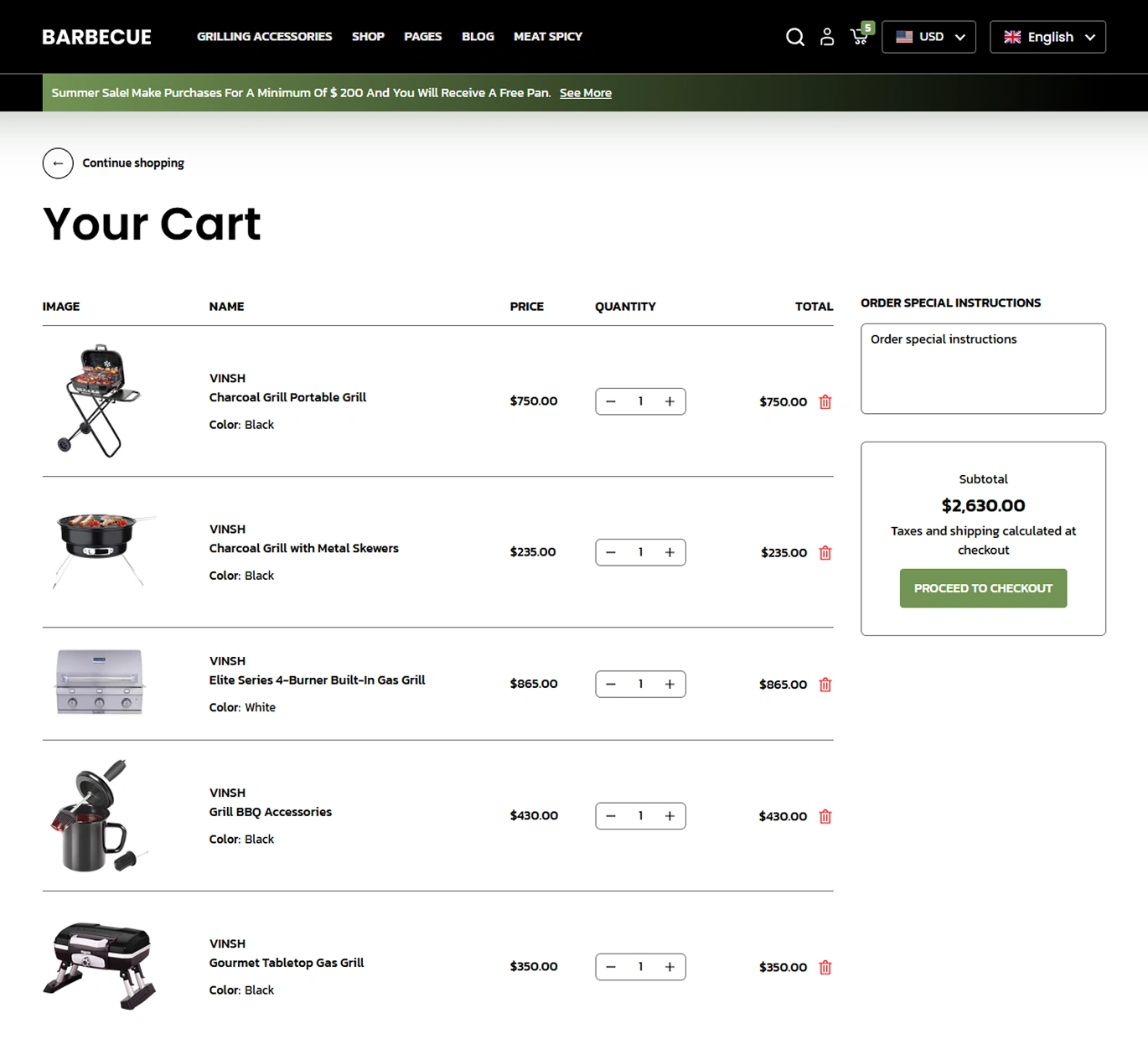1148x1039 pixels.
Task: Increase quantity of Elite Series 4-Burner Grill
Action: 670,684
